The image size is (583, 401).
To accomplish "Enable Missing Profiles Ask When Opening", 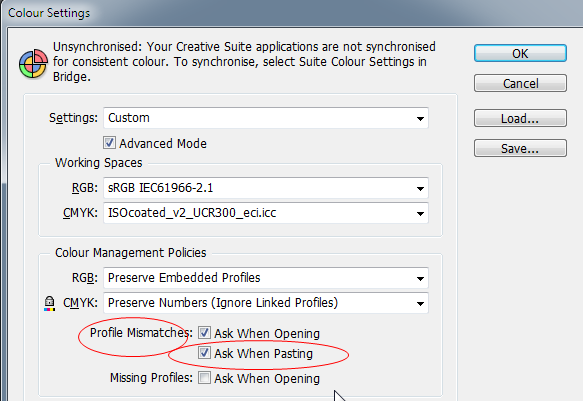I will point(204,378).
